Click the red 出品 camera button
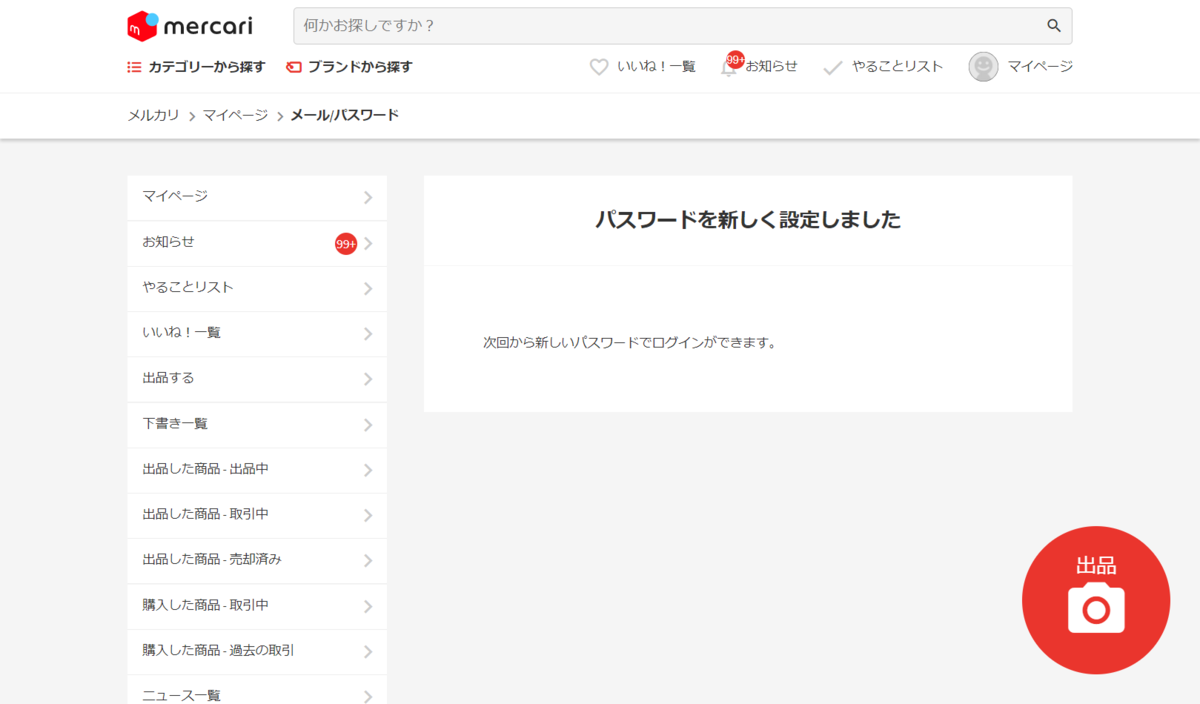Screen dimensions: 1200x704 click(1096, 600)
